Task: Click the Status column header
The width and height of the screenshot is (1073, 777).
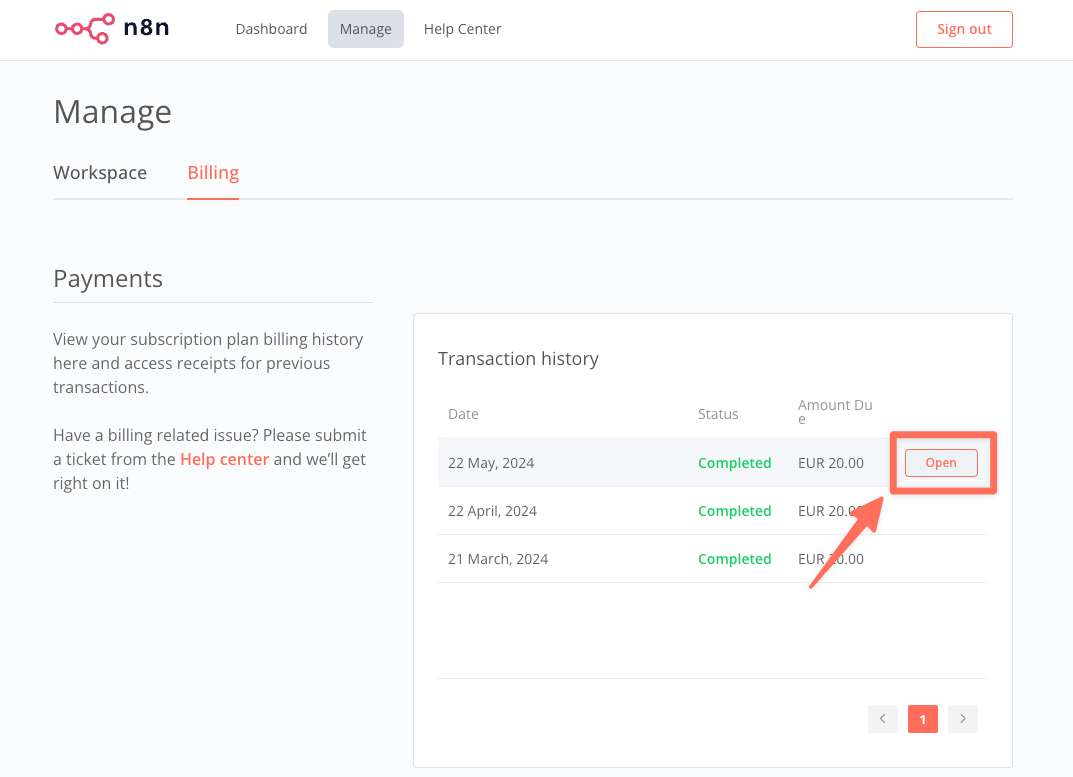Action: pos(718,414)
